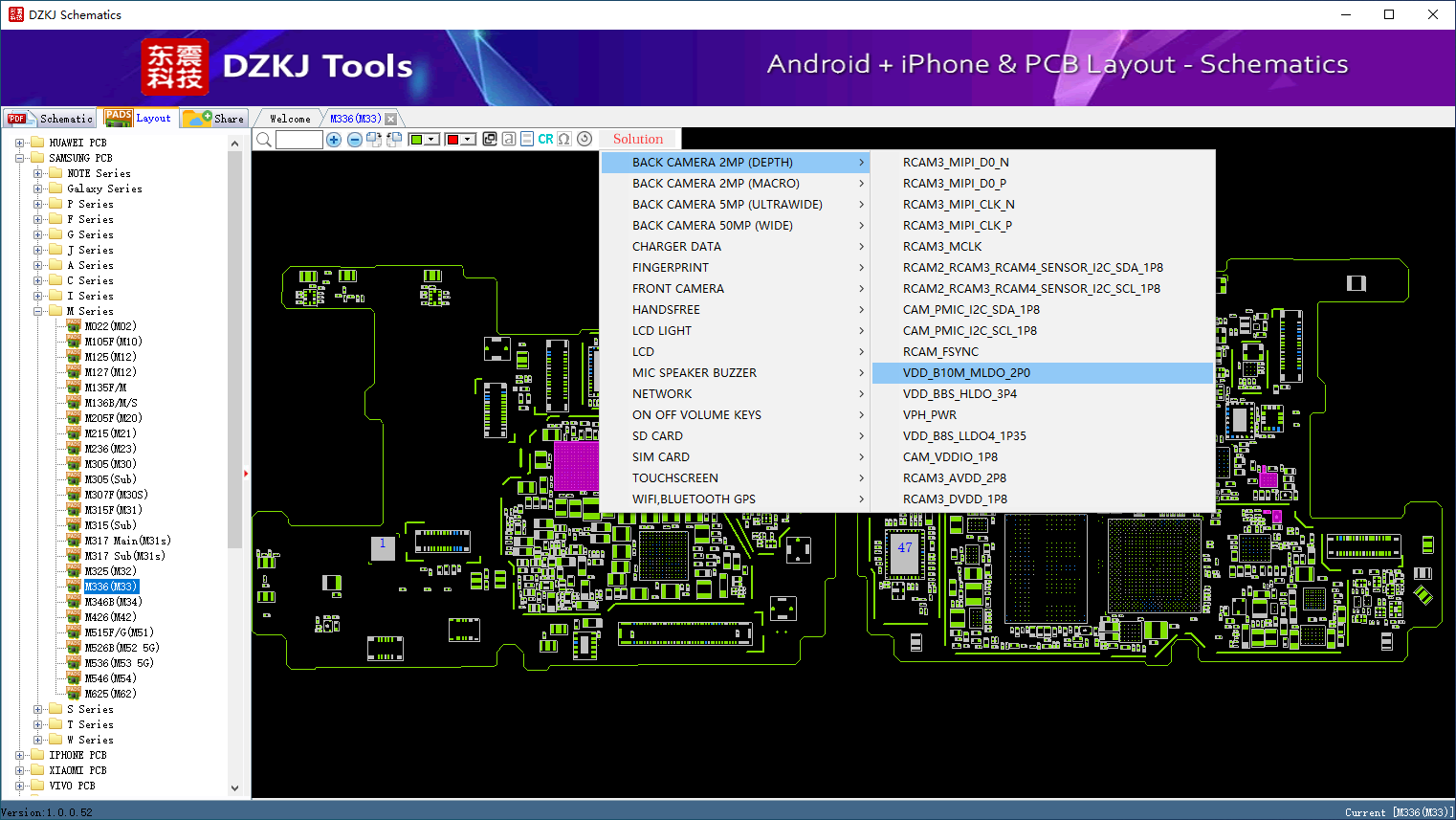Select M346B(M34) in the tree
The width and height of the screenshot is (1456, 820).
[113, 602]
